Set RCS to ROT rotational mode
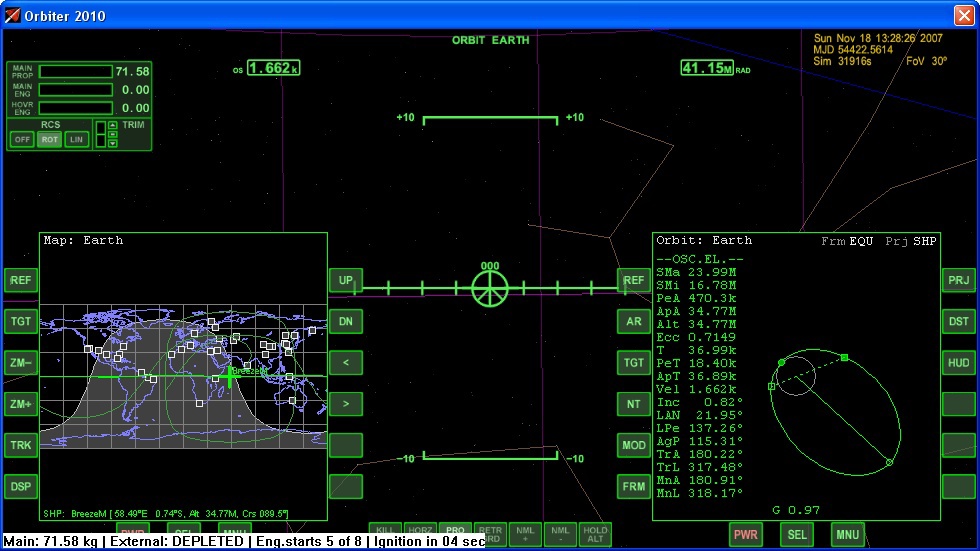This screenshot has height=551, width=980. pos(49,139)
